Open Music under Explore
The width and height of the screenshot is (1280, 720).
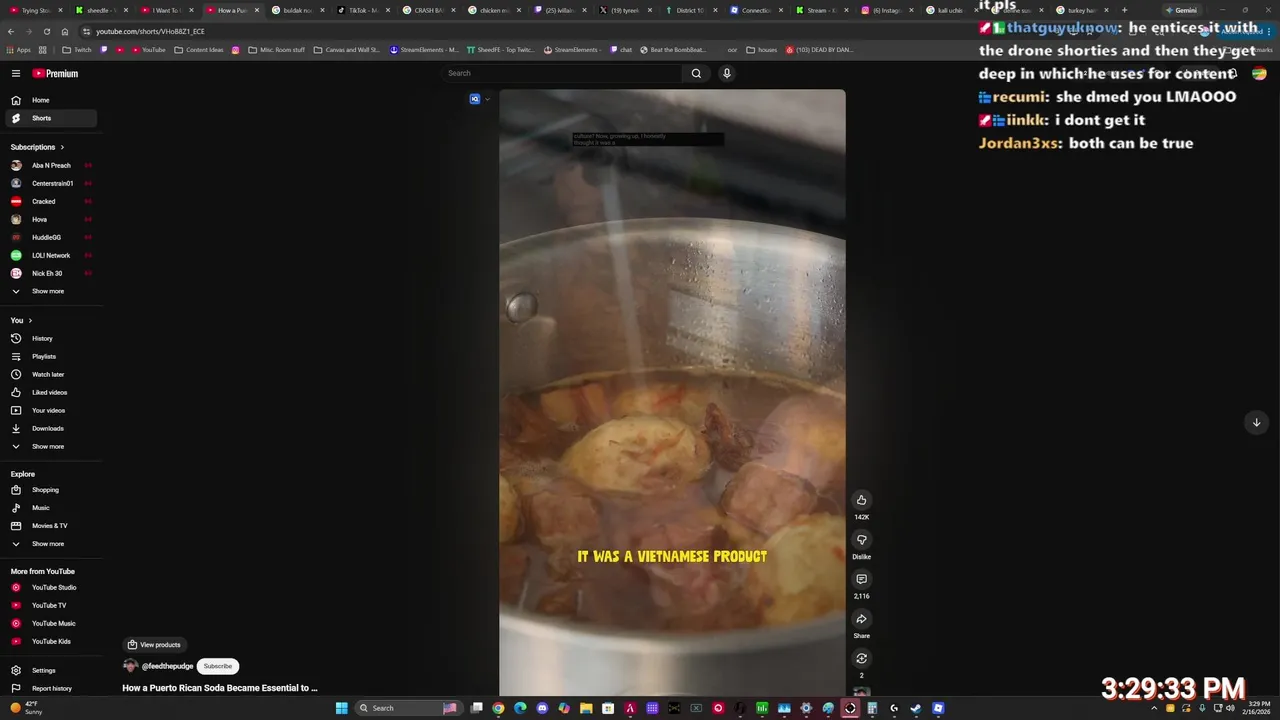click(x=49, y=508)
